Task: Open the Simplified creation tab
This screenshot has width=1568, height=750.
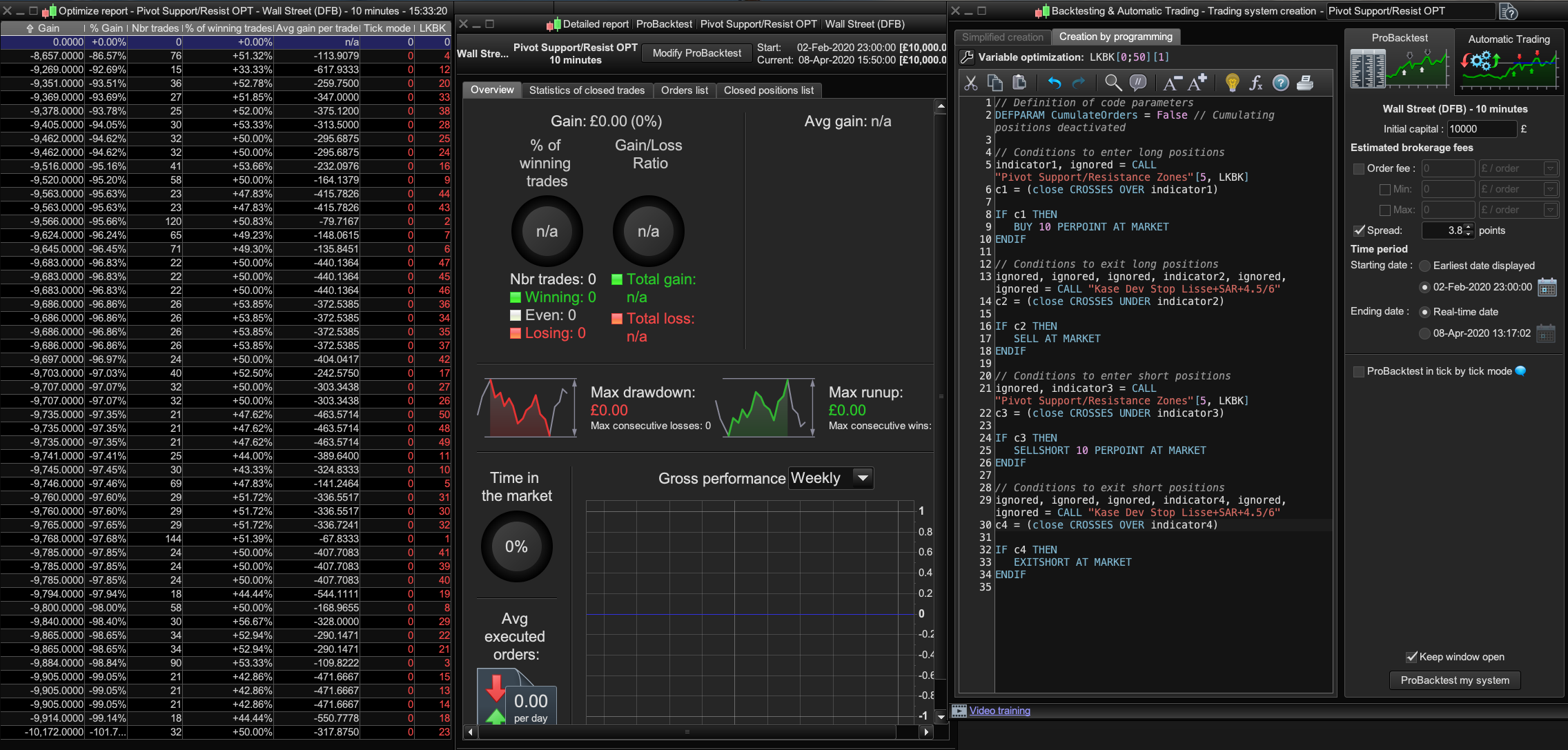Action: (x=1002, y=37)
